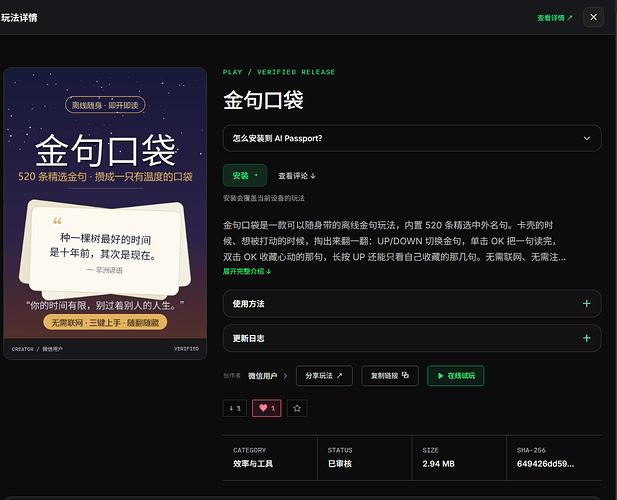Screen dimensions: 617x500
Task: Expand full description with 展开完整介绍
Action: click(x=247, y=271)
